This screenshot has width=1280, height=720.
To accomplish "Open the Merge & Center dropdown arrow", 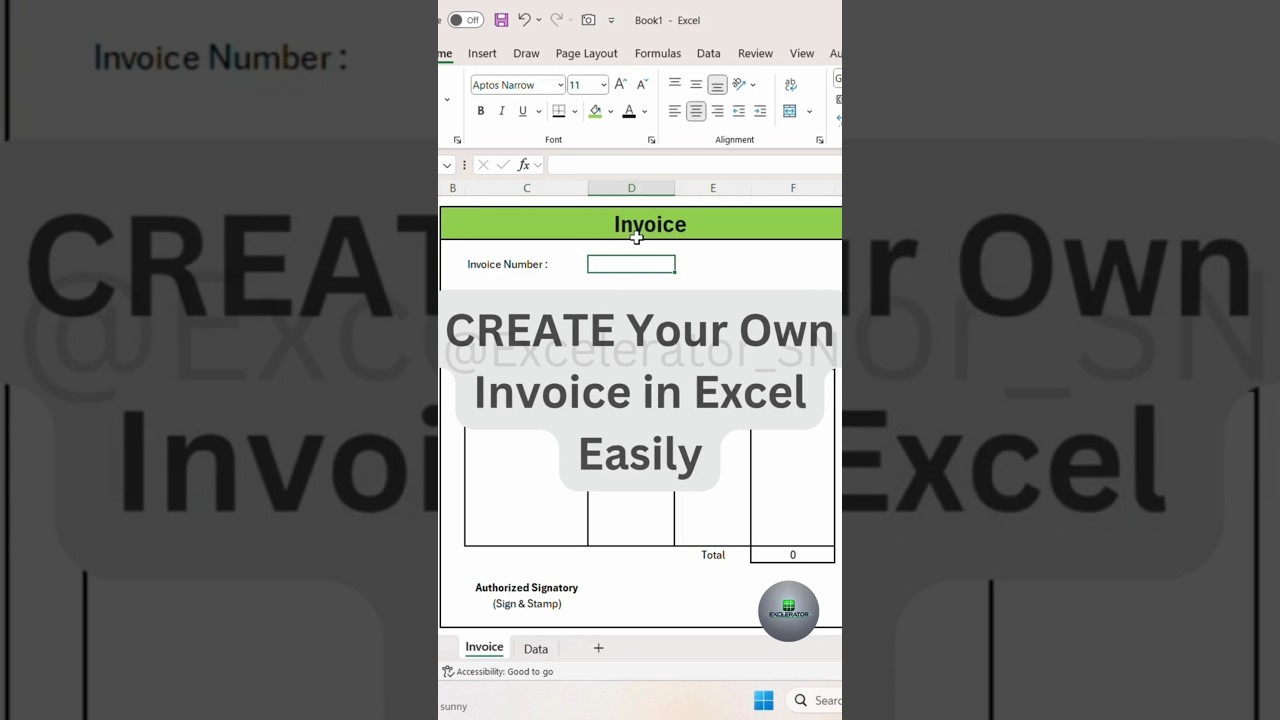I will (x=809, y=111).
